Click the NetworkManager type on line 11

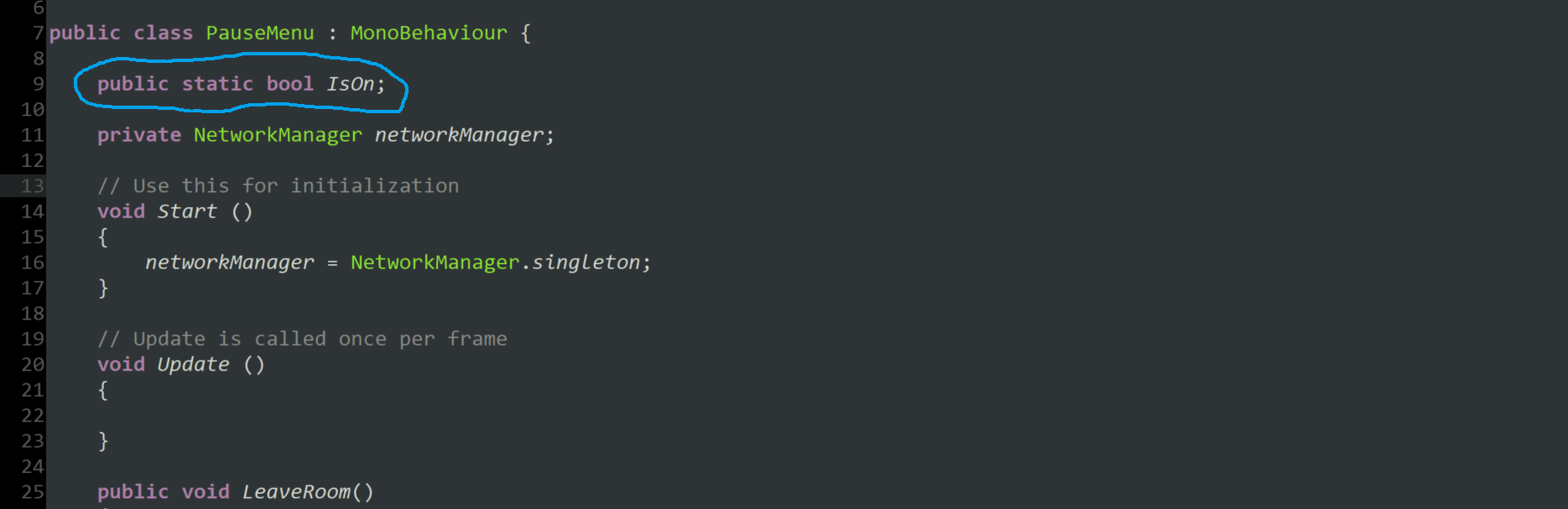278,135
